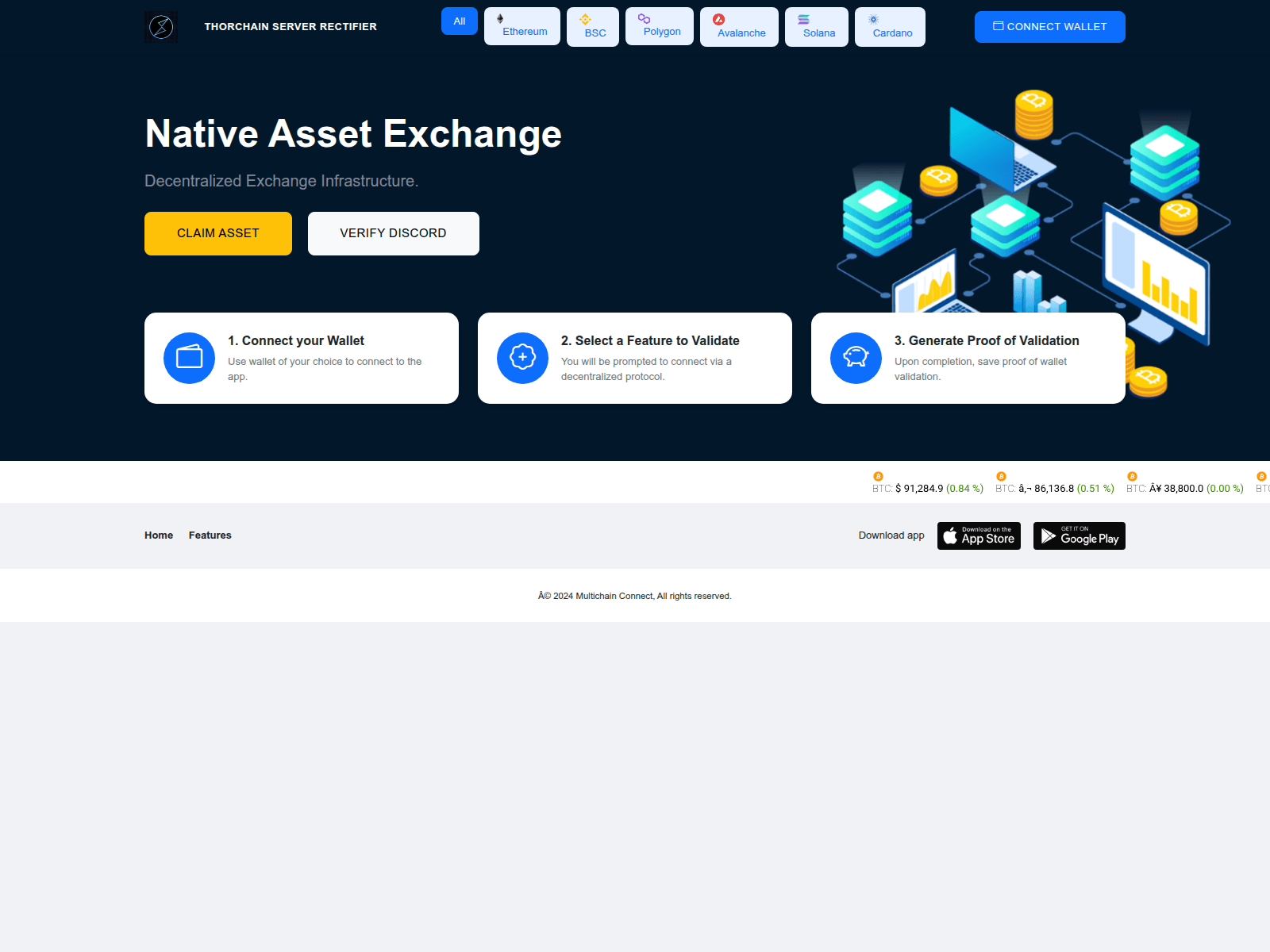Click the wallet icon on Connect your Wallet card

click(x=188, y=358)
